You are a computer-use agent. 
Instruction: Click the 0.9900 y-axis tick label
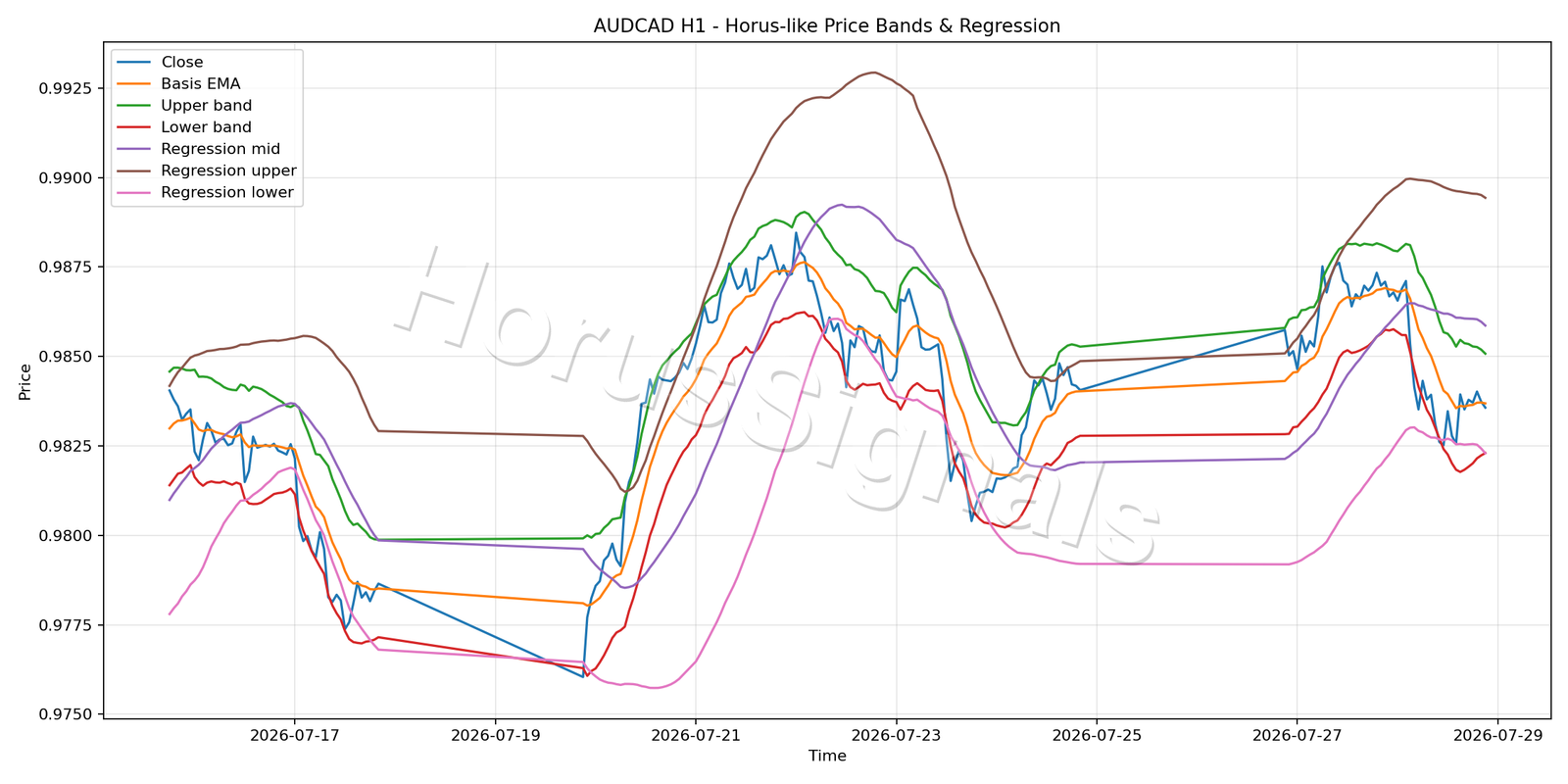pos(66,178)
